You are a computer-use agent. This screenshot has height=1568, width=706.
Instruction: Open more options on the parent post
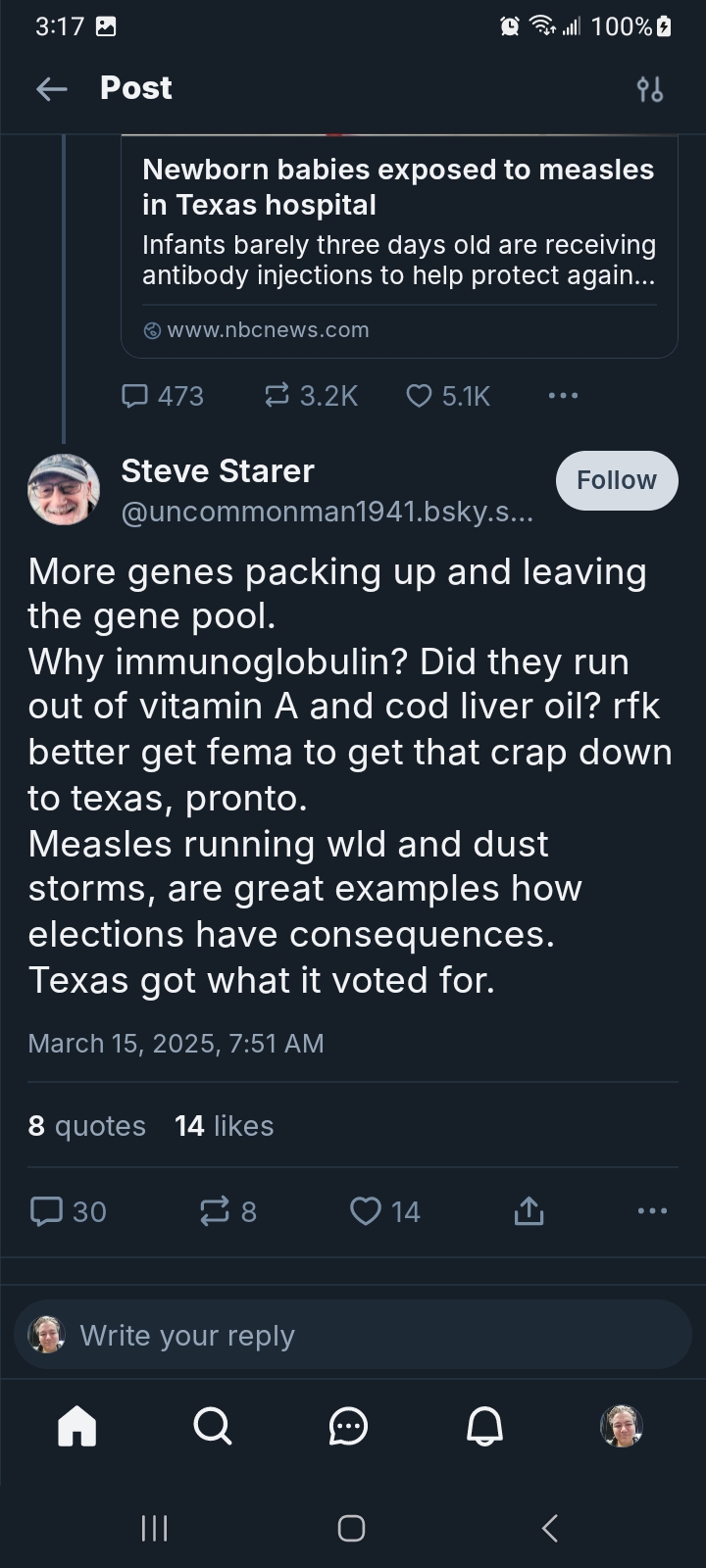[x=563, y=396]
